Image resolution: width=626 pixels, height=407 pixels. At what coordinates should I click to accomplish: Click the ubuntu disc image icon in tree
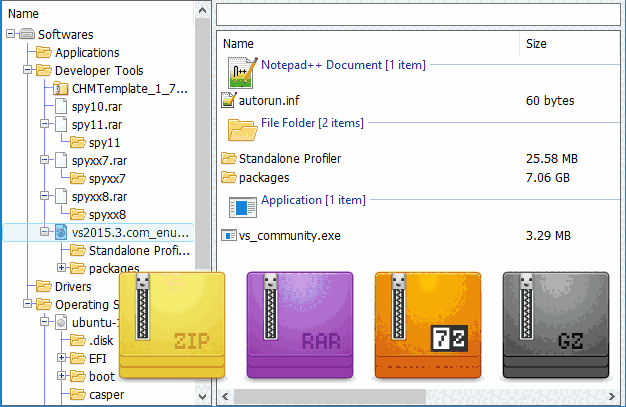[x=61, y=322]
